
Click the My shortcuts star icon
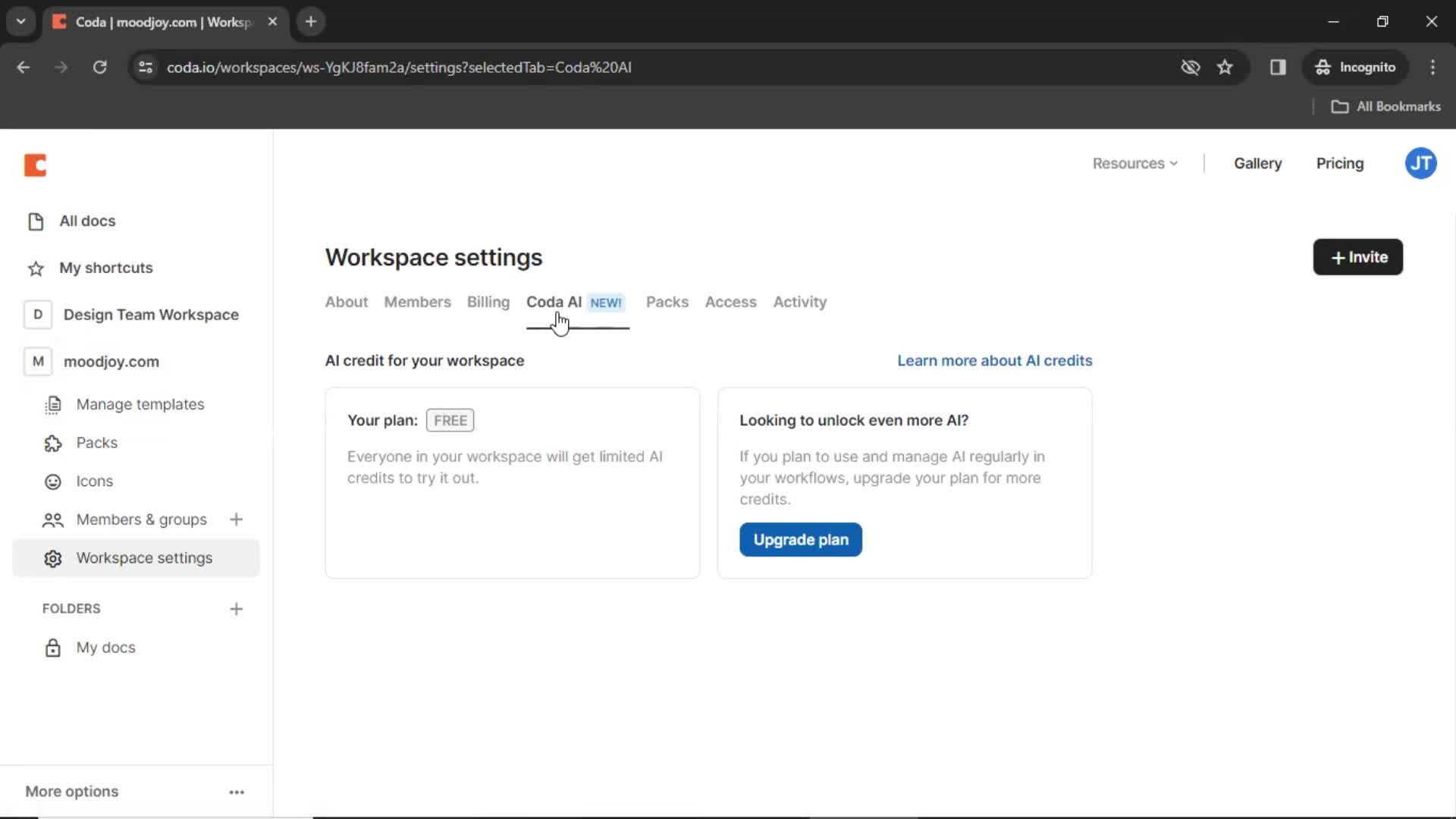point(36,268)
